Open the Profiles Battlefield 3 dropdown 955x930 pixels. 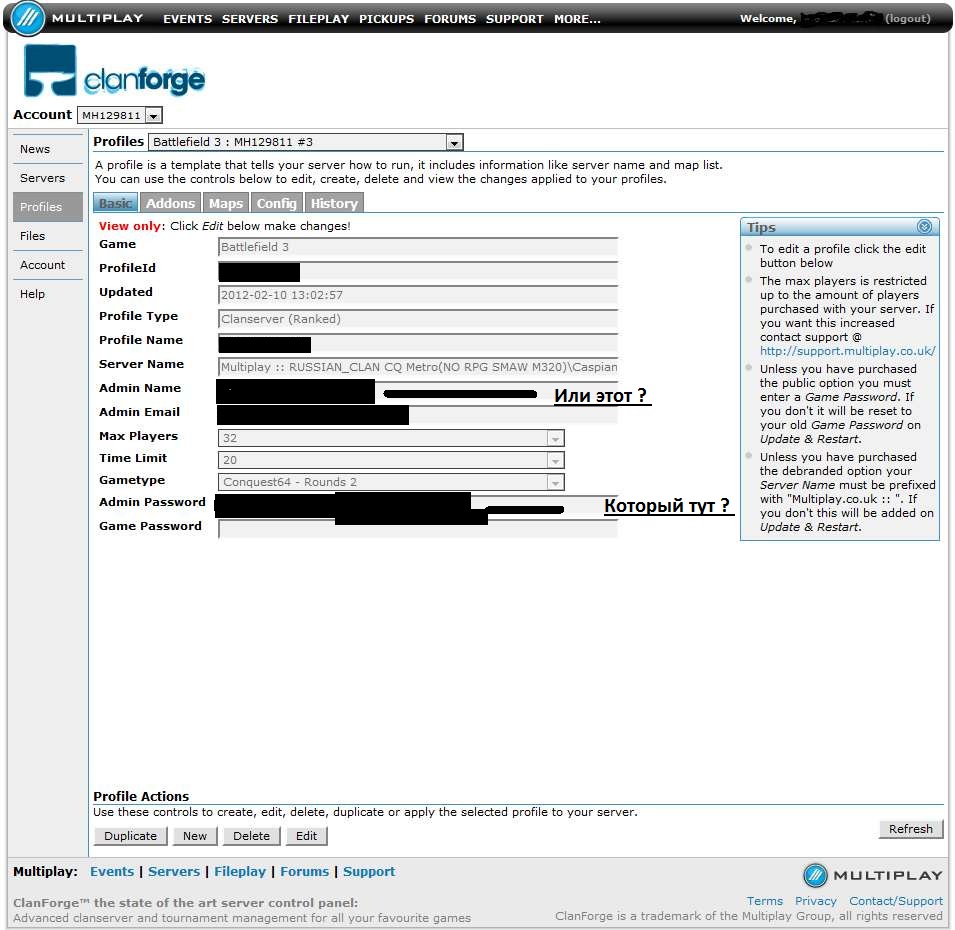pos(306,142)
